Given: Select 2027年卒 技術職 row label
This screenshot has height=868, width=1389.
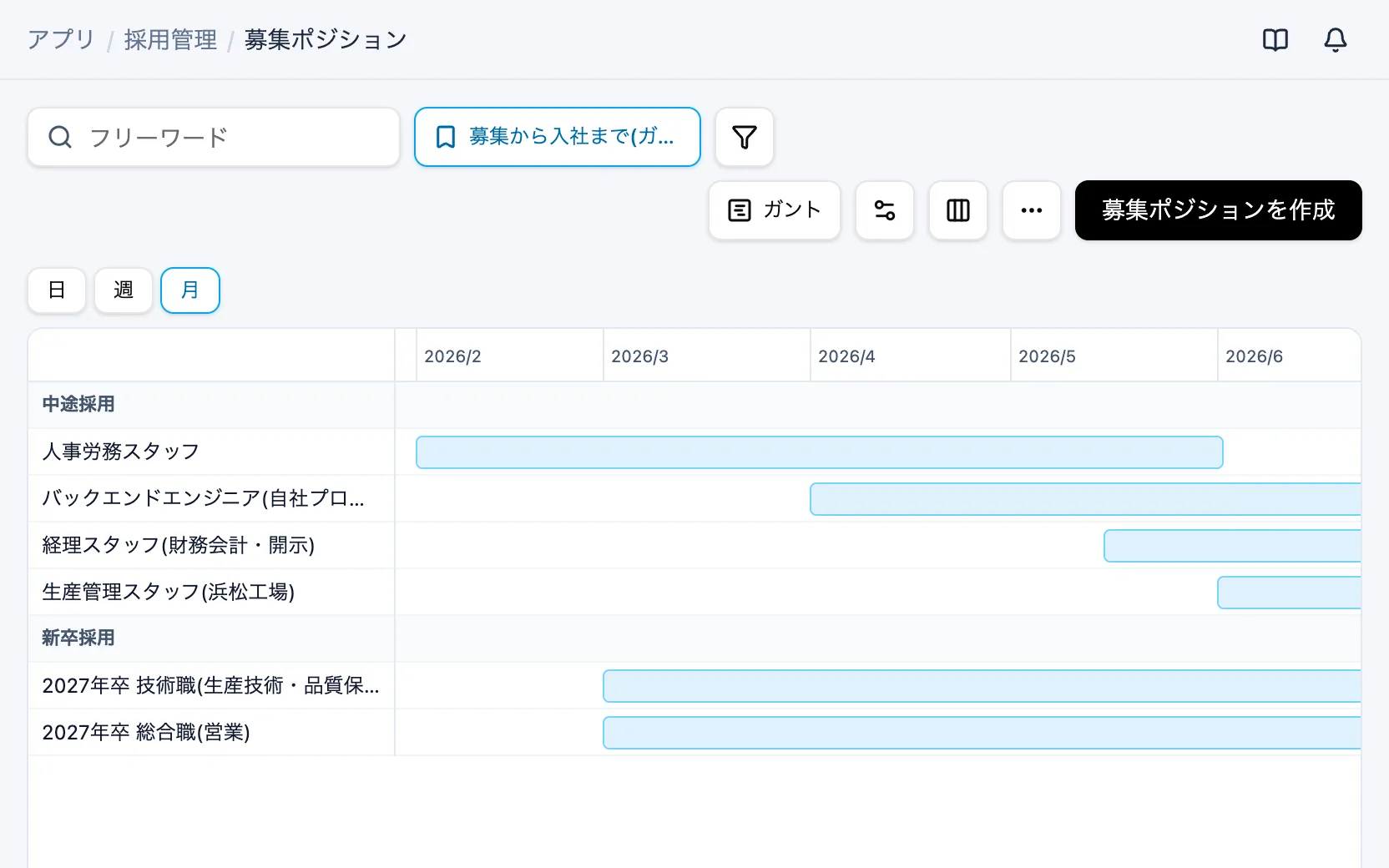Looking at the screenshot, I should point(211,685).
